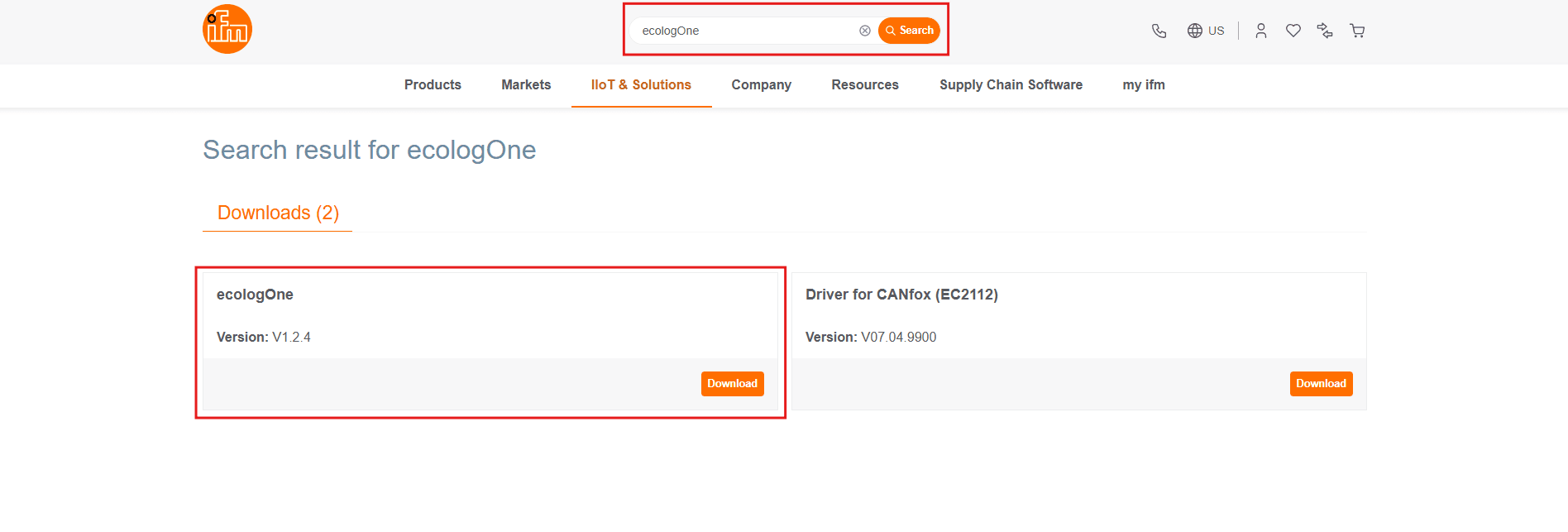This screenshot has height=532, width=1568.
Task: Open the Markets menu
Action: 526,85
